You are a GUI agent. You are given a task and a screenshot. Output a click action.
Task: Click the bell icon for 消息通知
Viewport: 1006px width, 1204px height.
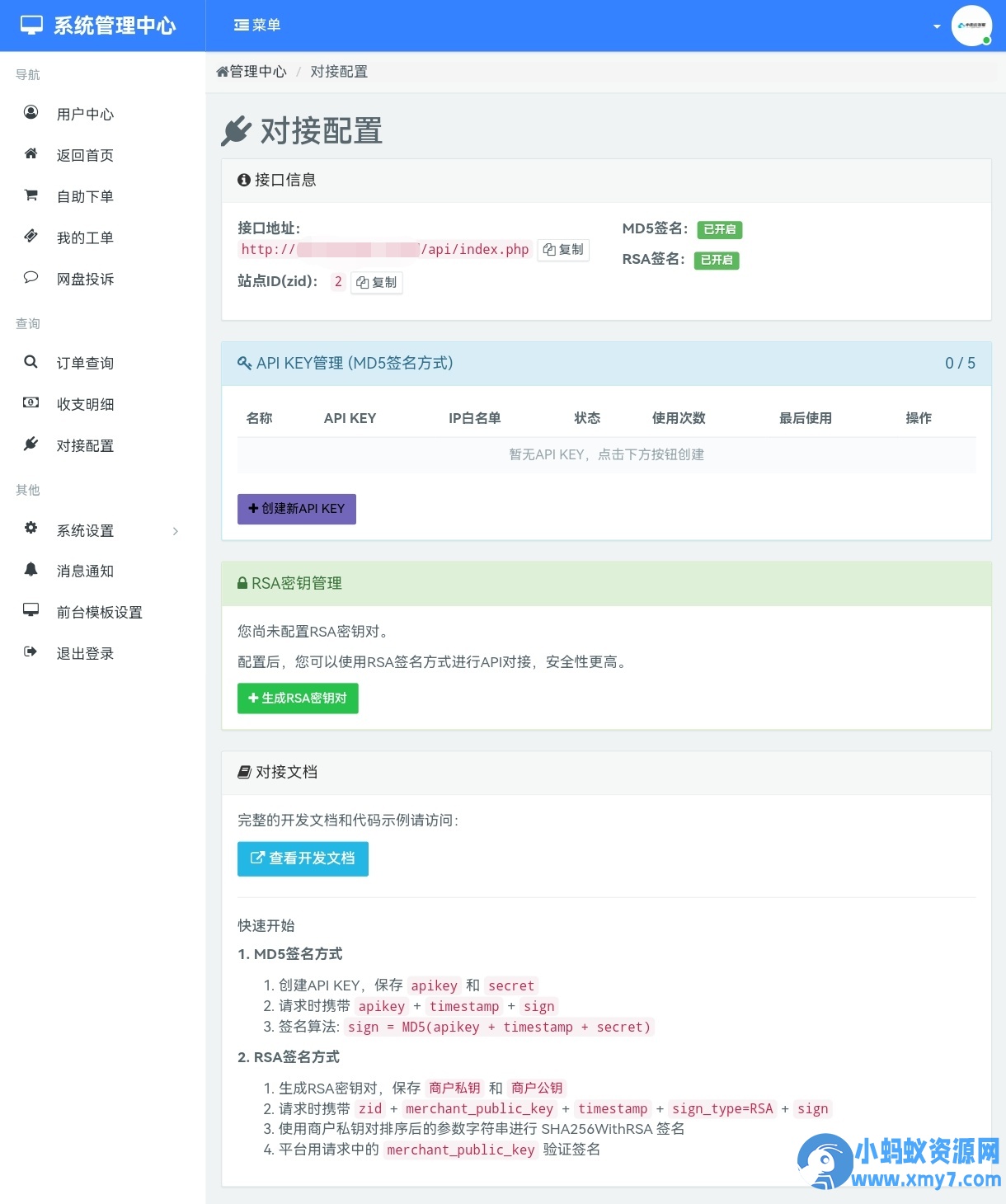[31, 569]
